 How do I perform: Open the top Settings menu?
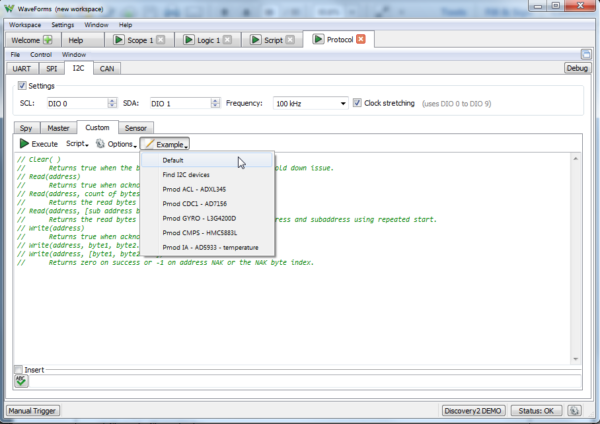coord(63,24)
